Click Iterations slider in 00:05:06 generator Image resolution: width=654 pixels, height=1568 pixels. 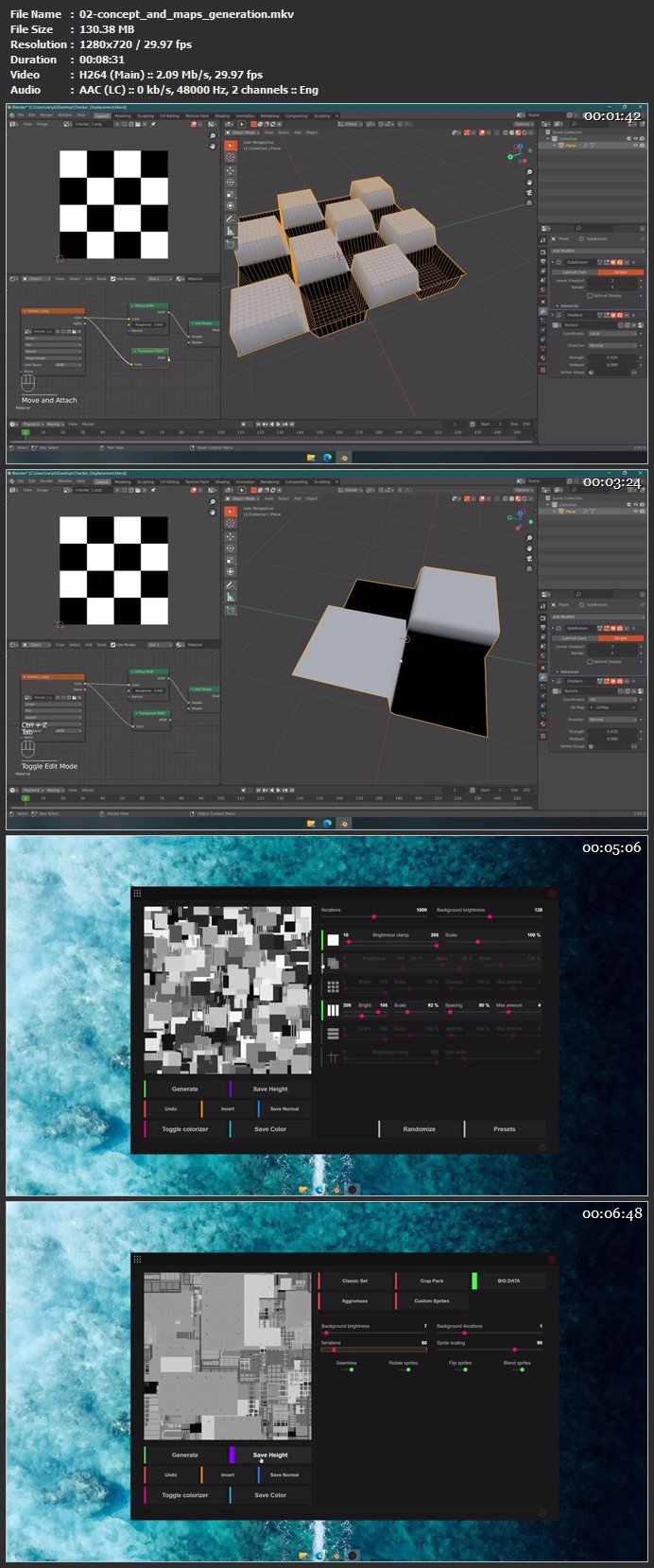click(x=374, y=916)
